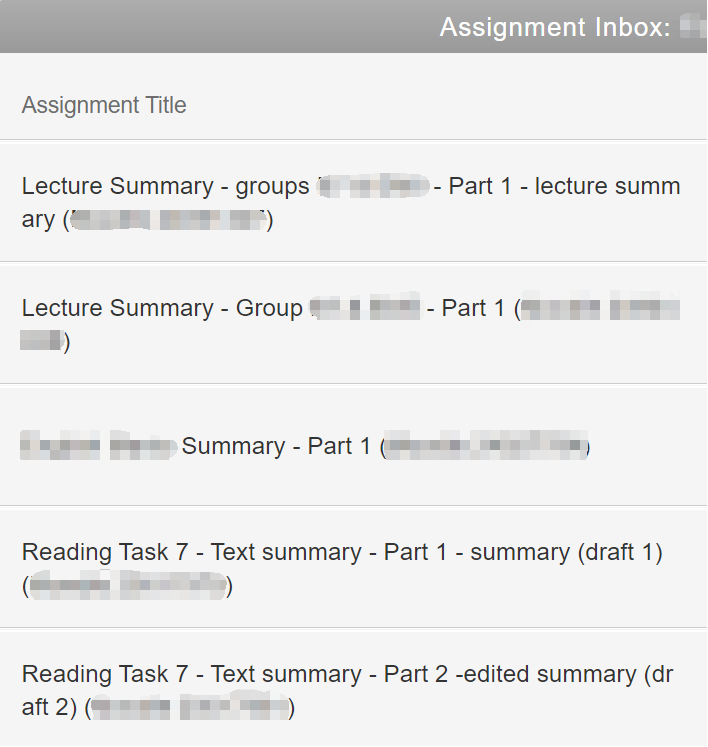This screenshot has width=708, height=747.
Task: Click 'Part 1 - lecture summ' text in first row
Action: [x=564, y=186]
